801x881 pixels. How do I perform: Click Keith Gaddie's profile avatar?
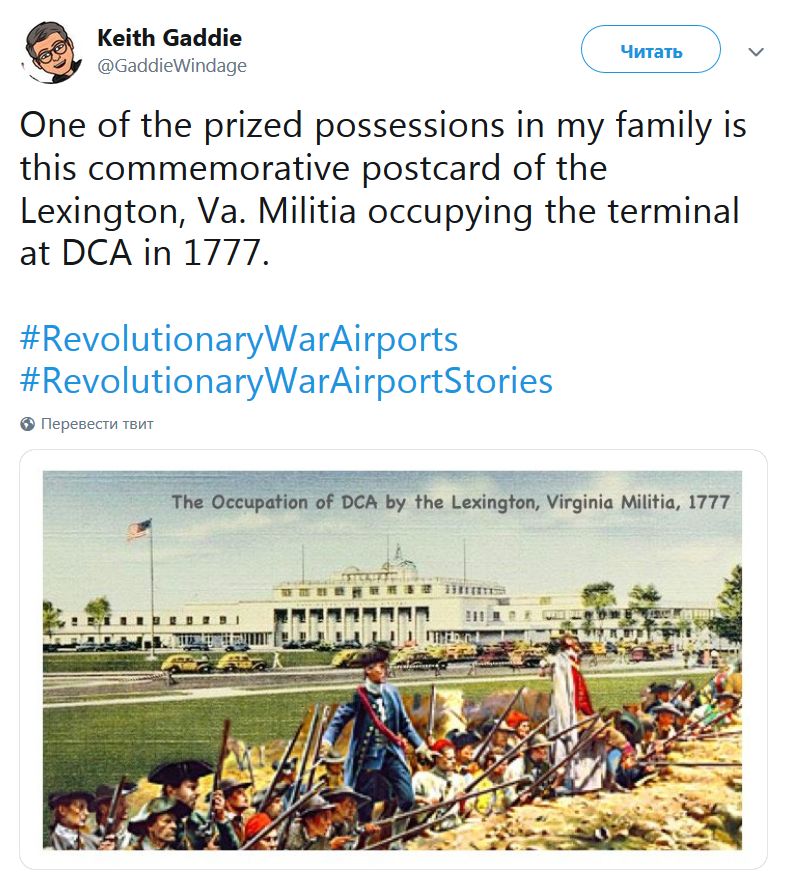[x=51, y=51]
